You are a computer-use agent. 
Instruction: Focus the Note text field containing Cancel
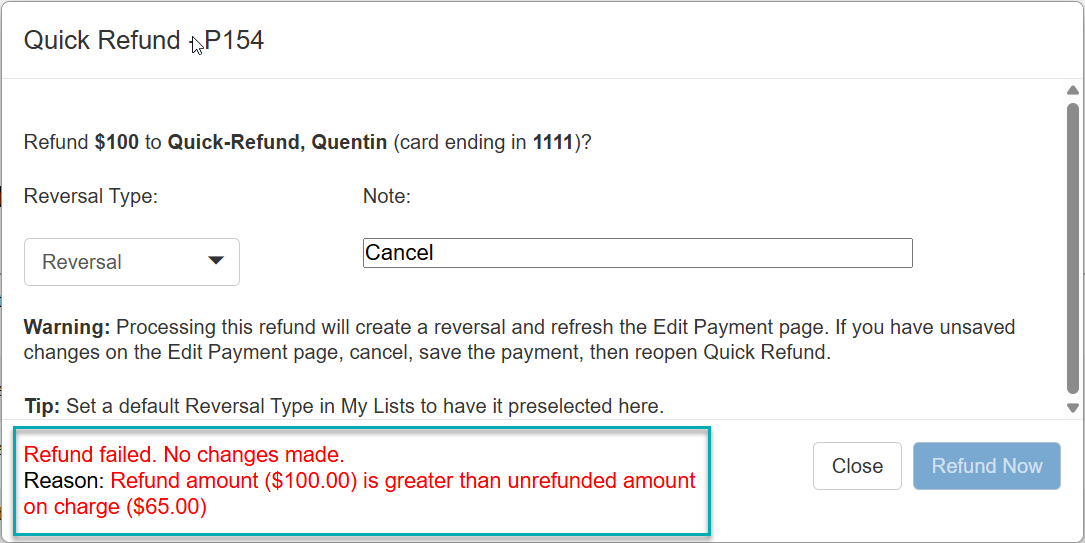[637, 253]
